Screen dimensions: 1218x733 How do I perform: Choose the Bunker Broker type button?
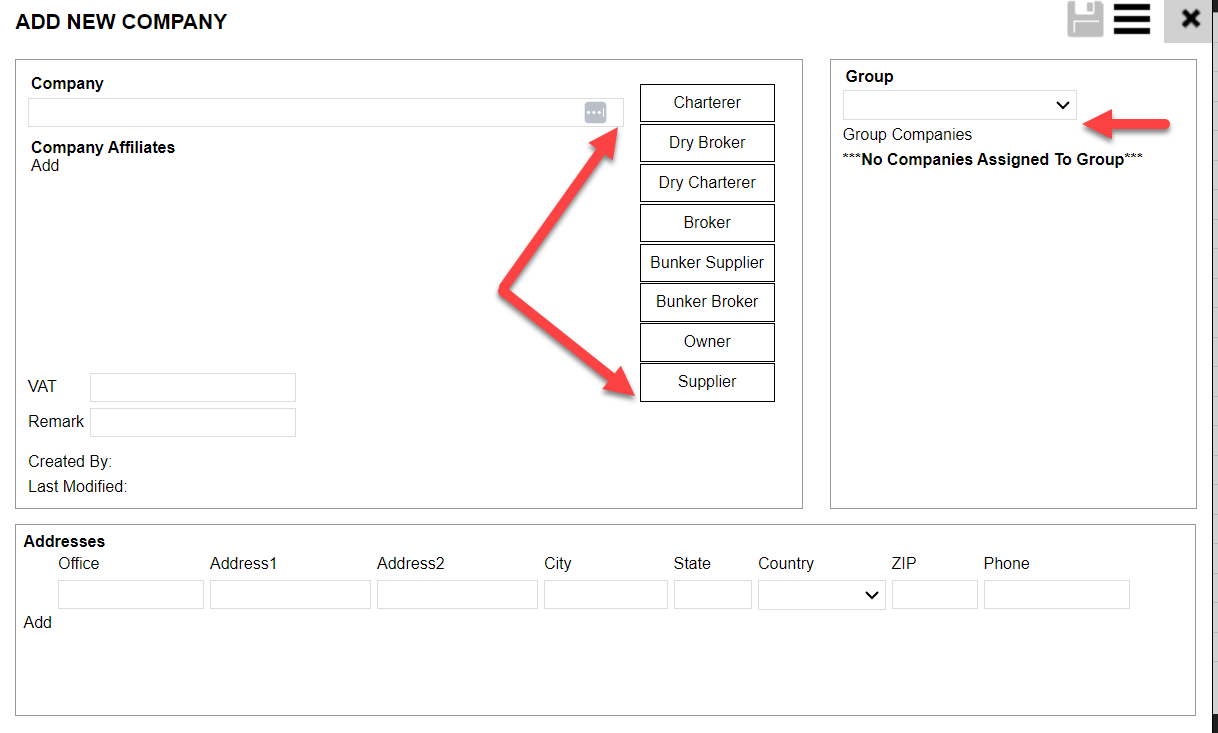coord(707,302)
